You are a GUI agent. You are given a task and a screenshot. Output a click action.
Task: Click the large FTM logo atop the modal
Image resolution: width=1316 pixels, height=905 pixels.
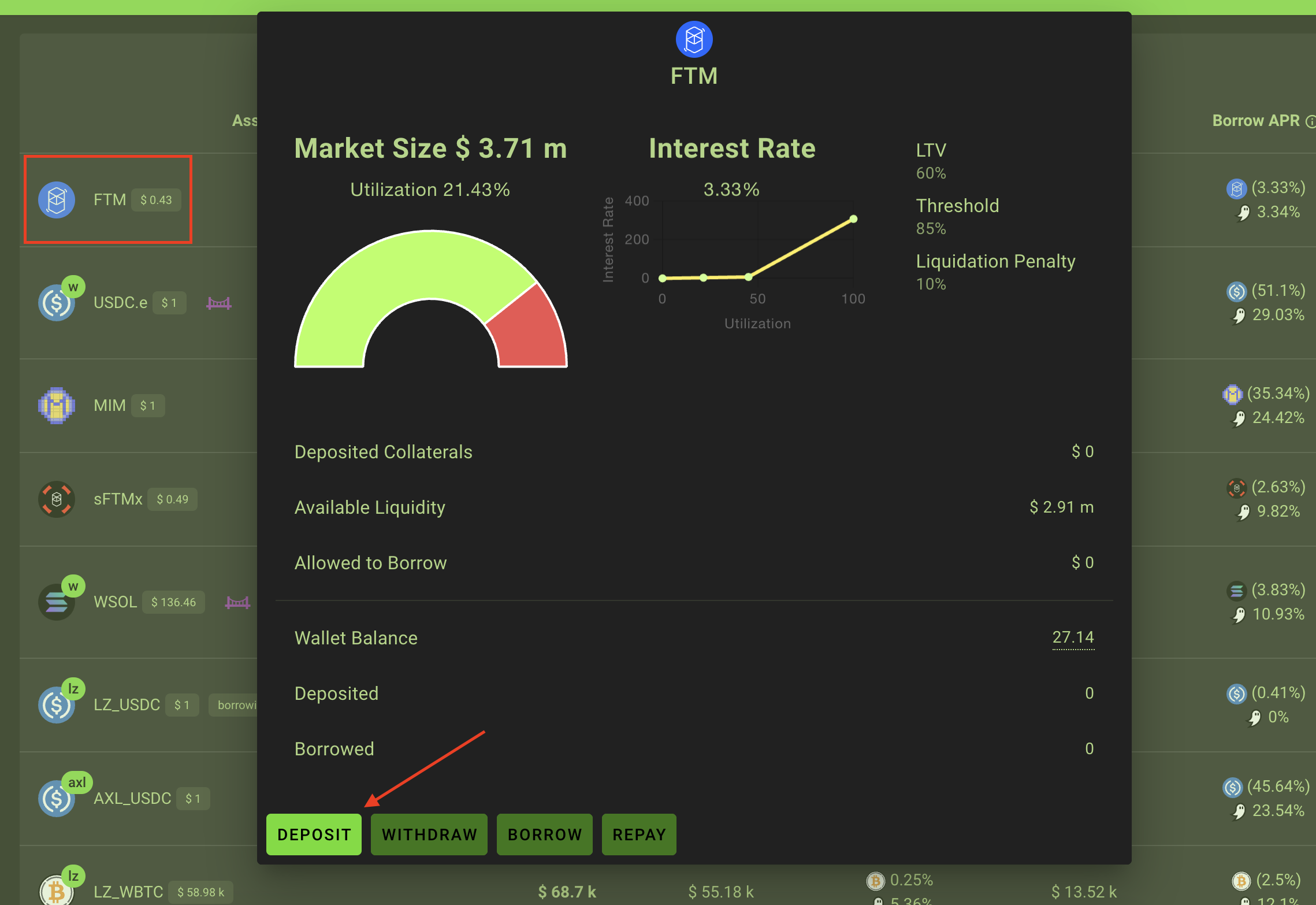[694, 39]
